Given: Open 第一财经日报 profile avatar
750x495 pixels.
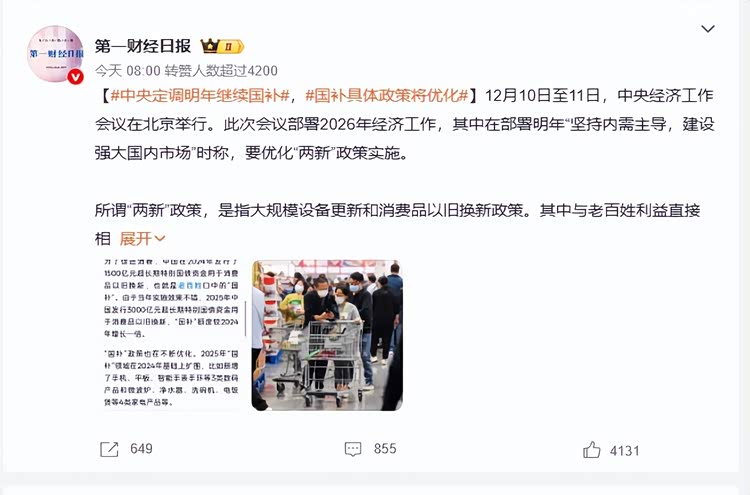Looking at the screenshot, I should coord(55,54).
